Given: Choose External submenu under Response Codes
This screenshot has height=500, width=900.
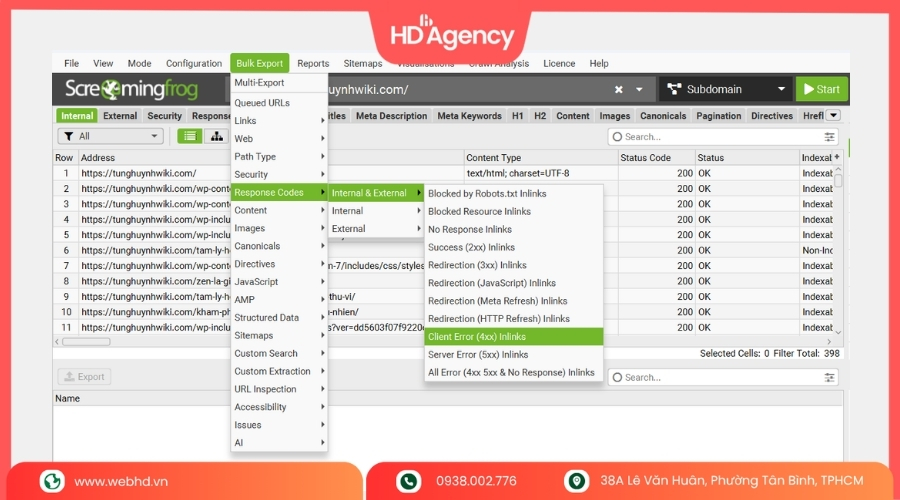Looking at the screenshot, I should click(376, 228).
